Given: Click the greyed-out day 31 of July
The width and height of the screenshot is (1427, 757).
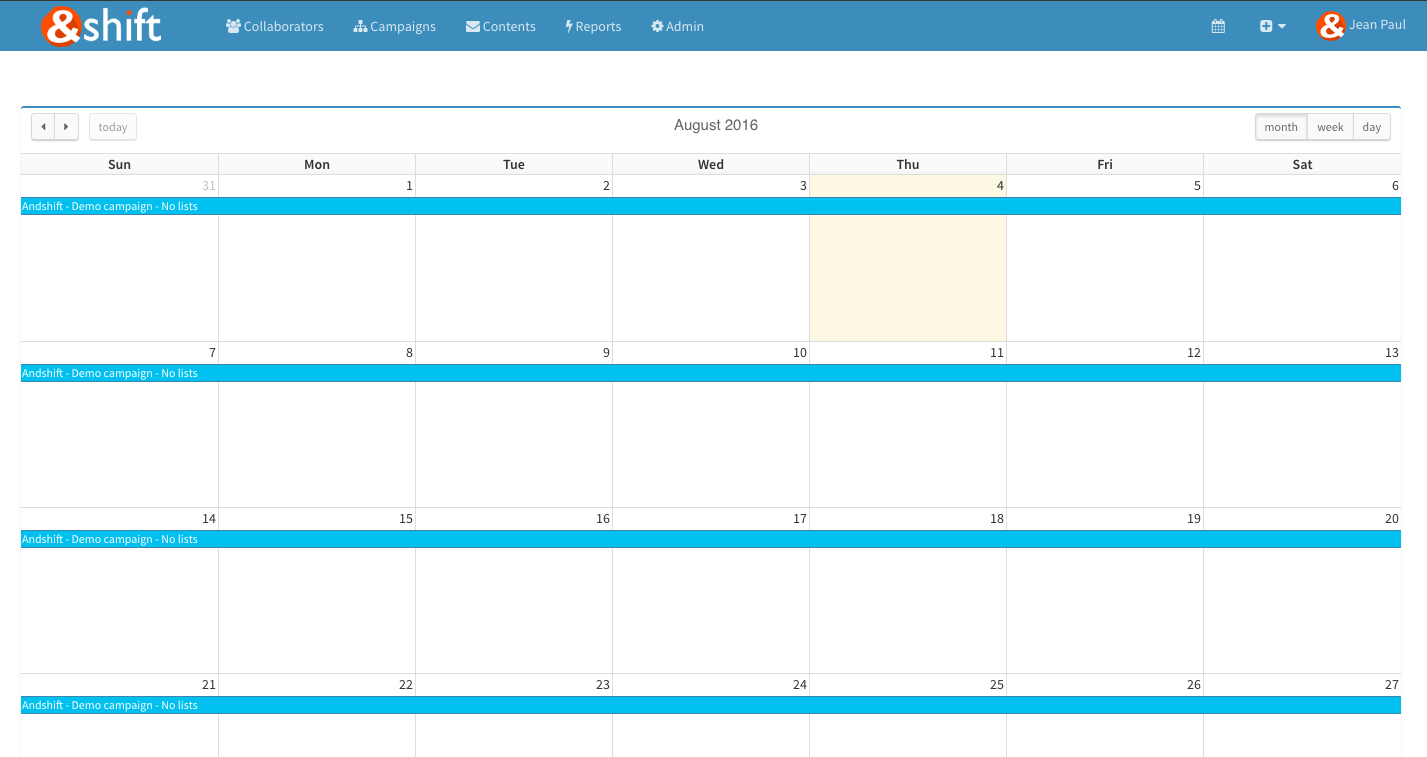Looking at the screenshot, I should point(209,186).
